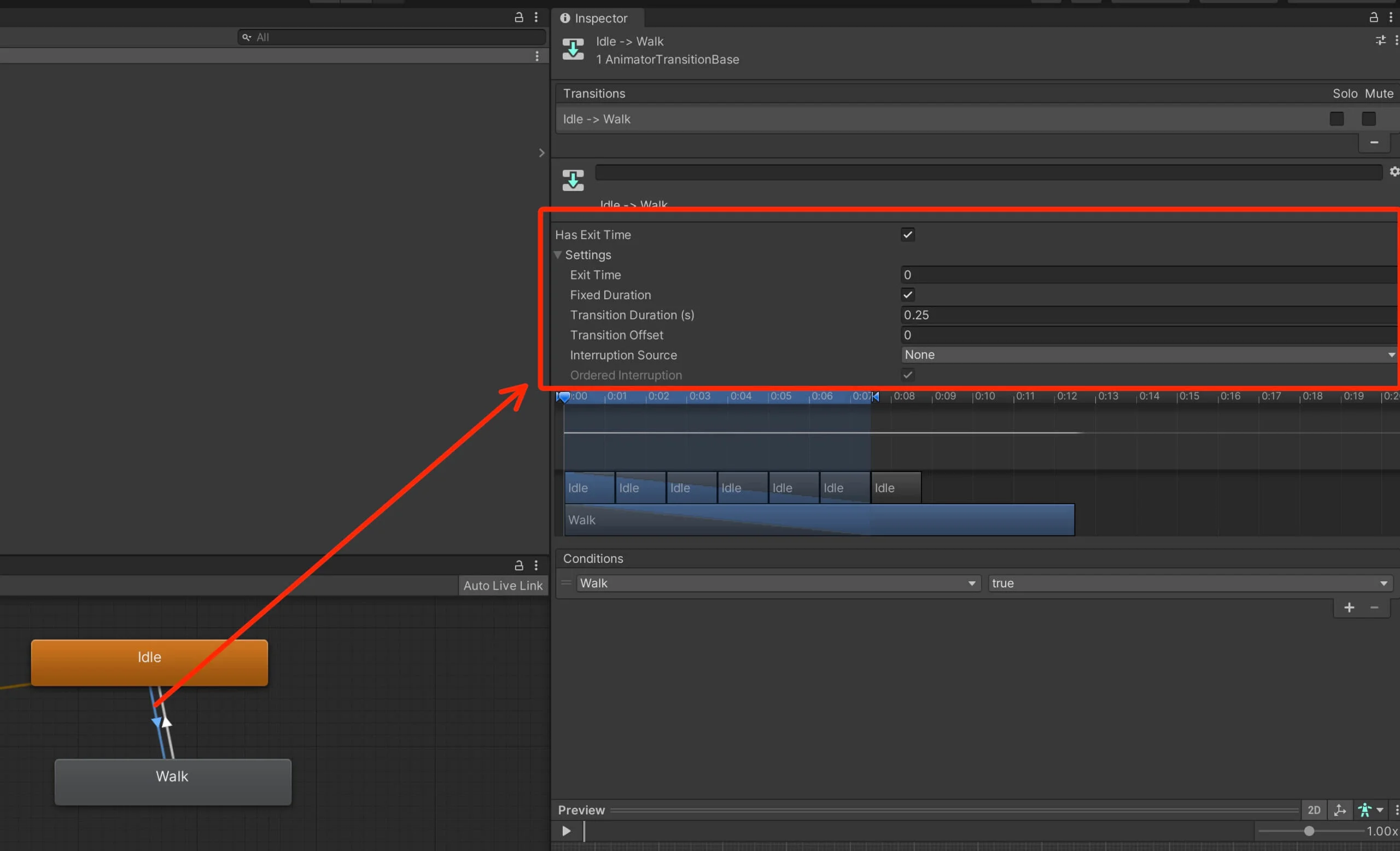Lock the Animator panel
Viewport: 1400px width, 851px height.
point(519,566)
